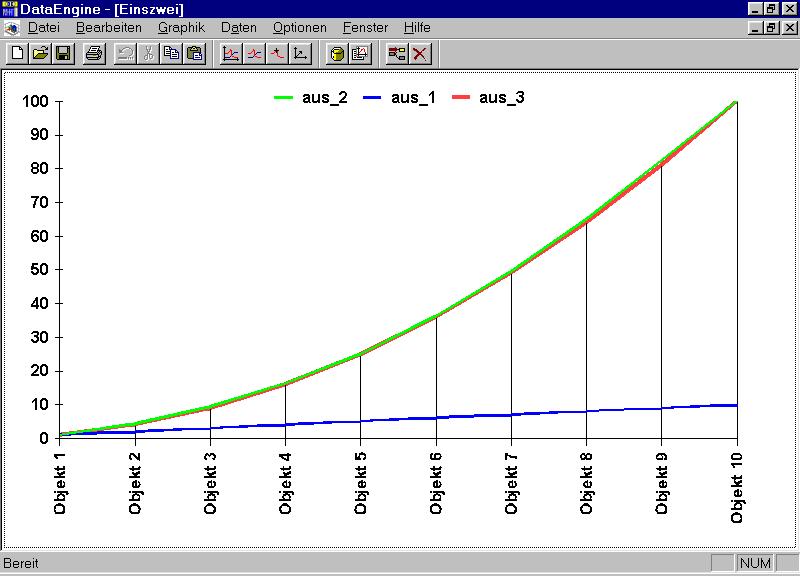Screen dimensions: 800x576
Task: Click the New file toolbar icon
Action: [x=18, y=53]
